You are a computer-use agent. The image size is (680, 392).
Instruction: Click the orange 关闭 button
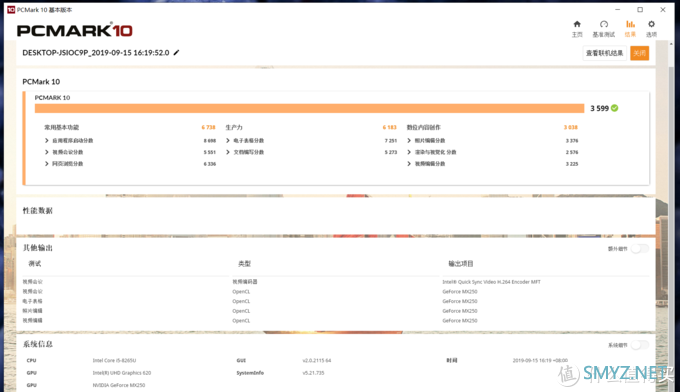tap(639, 53)
